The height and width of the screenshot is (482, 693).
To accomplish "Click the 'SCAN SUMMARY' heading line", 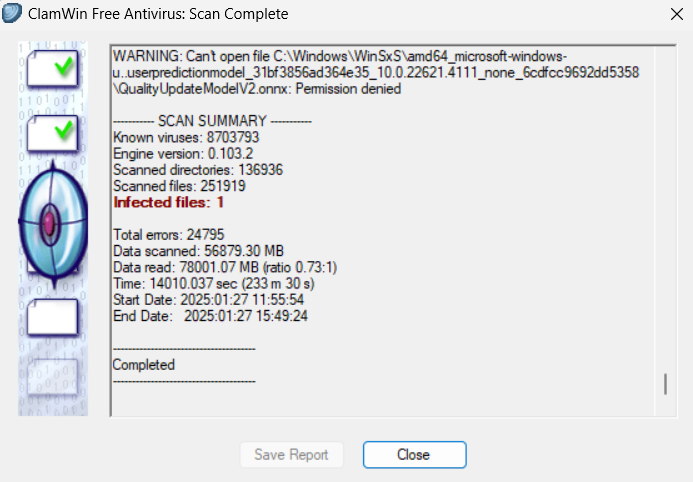I will (212, 121).
